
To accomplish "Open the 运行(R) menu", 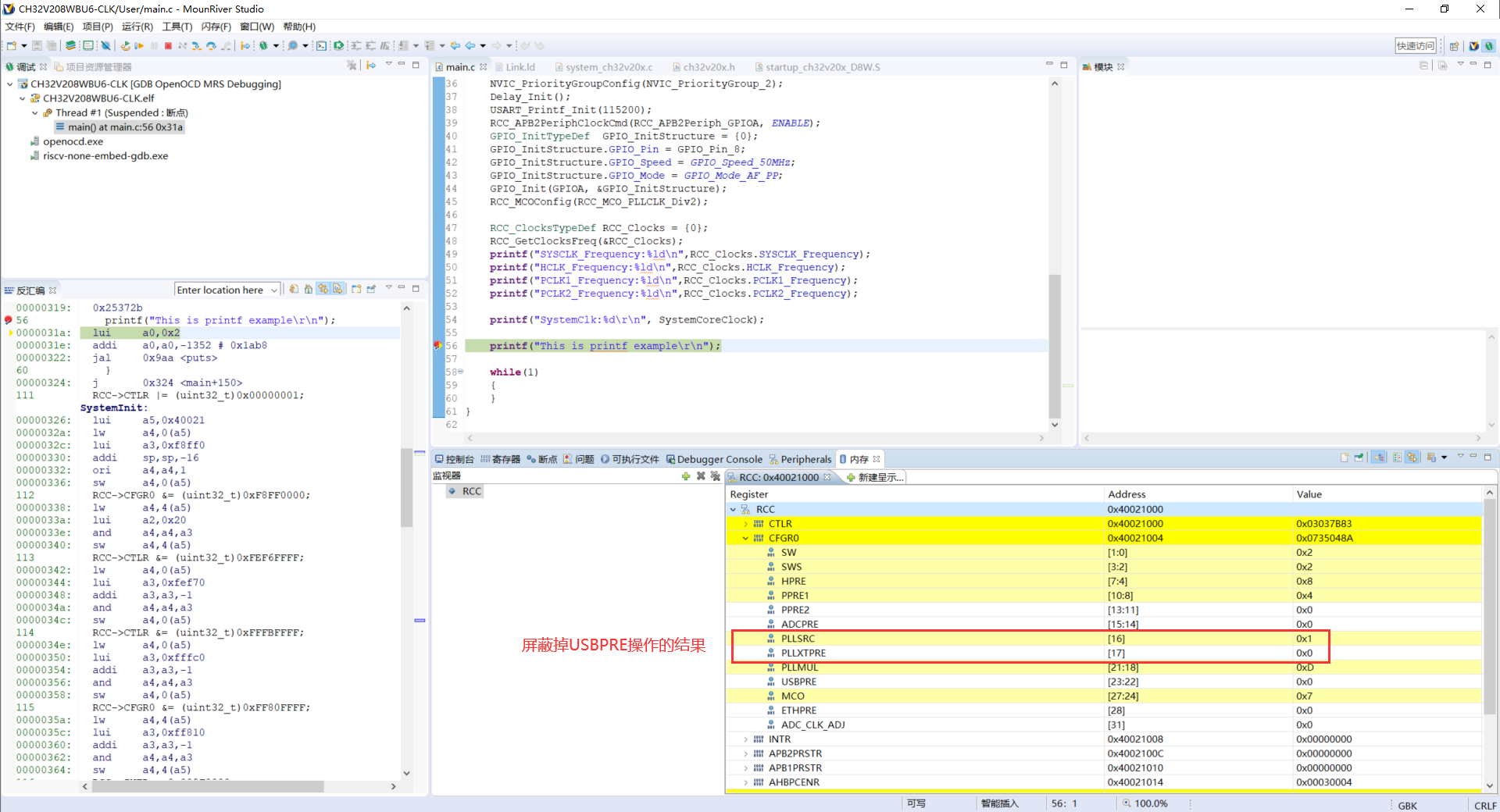I will 137,27.
